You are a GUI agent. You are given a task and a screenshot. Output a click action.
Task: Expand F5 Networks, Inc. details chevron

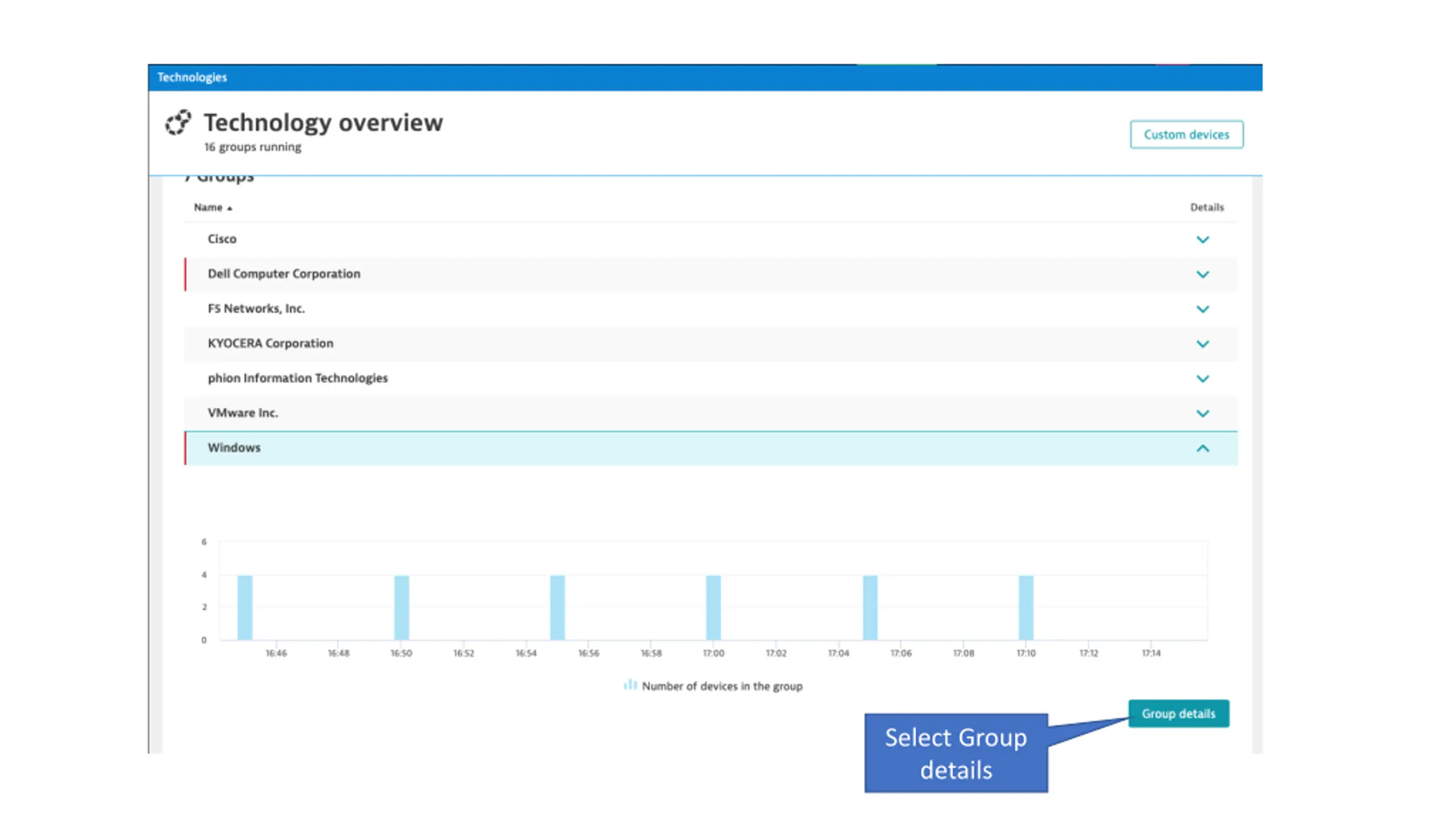point(1202,309)
